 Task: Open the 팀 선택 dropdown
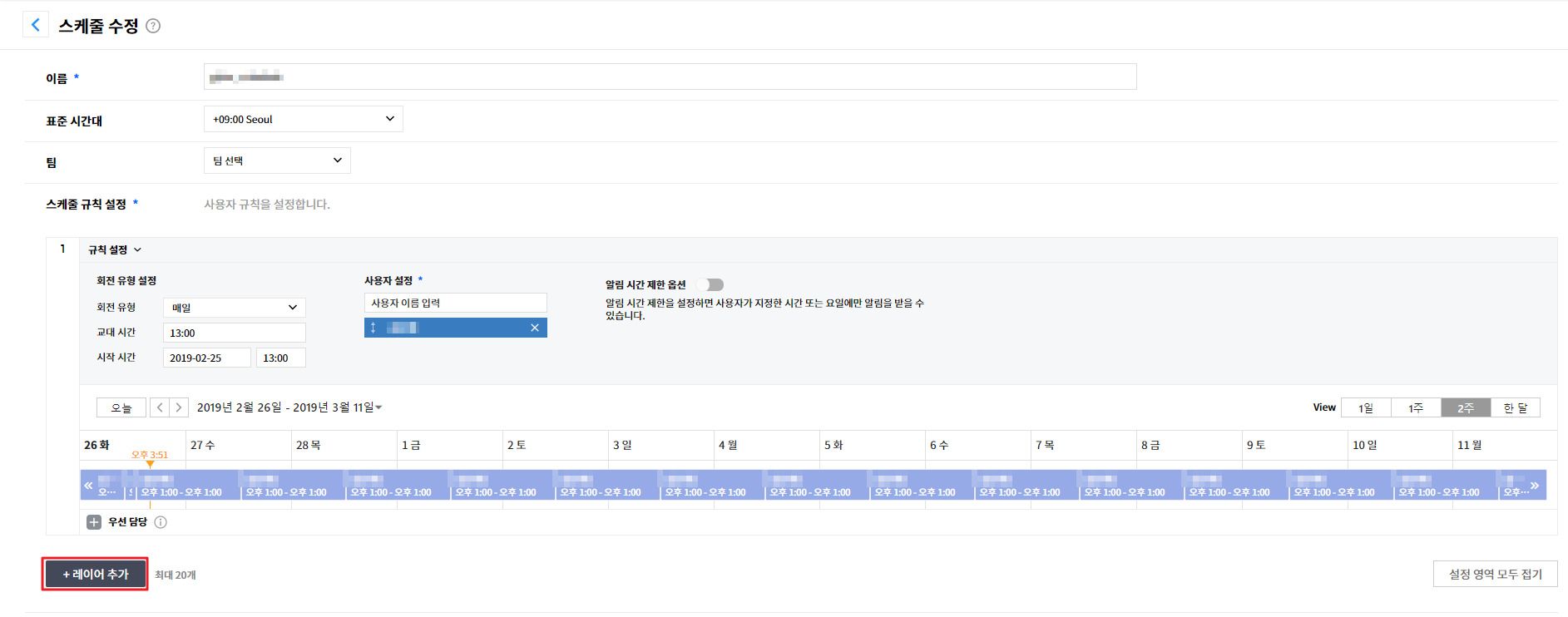[x=277, y=160]
